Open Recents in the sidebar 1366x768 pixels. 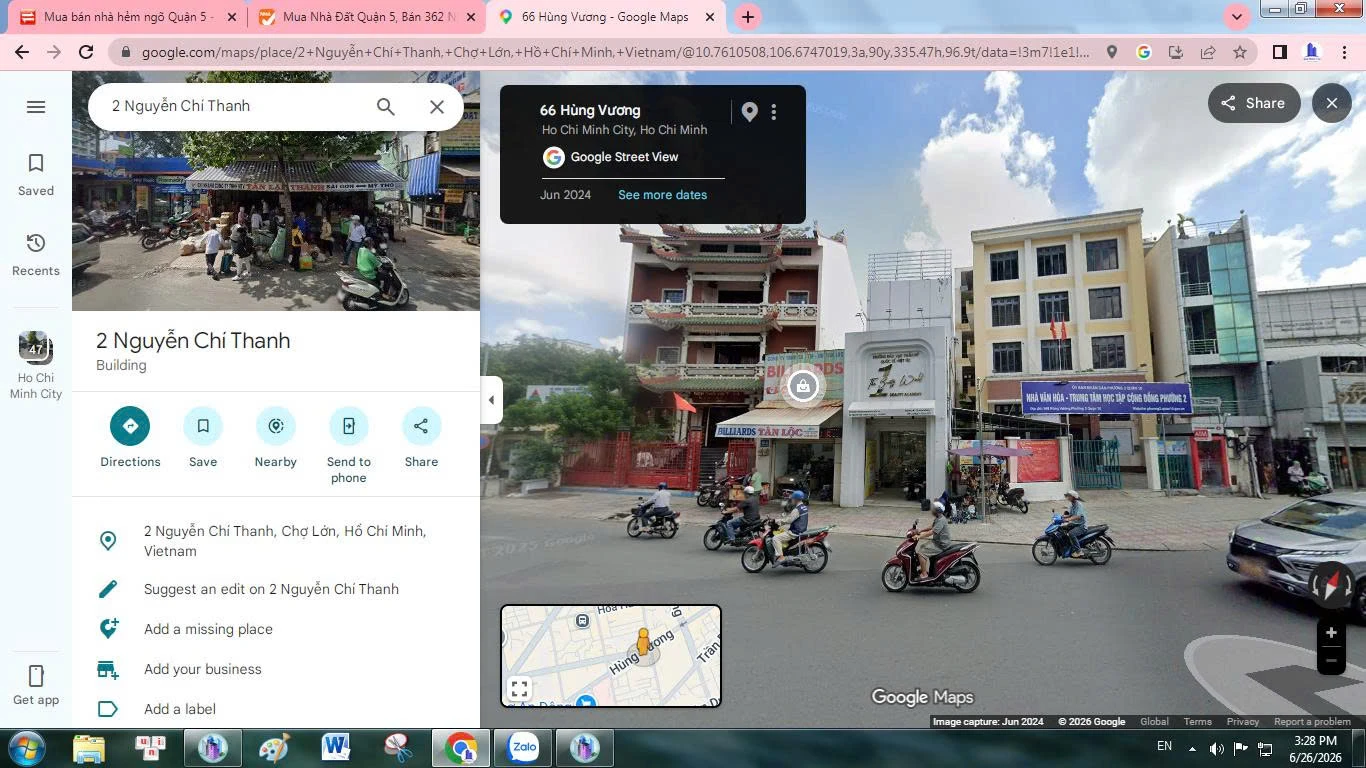(36, 254)
